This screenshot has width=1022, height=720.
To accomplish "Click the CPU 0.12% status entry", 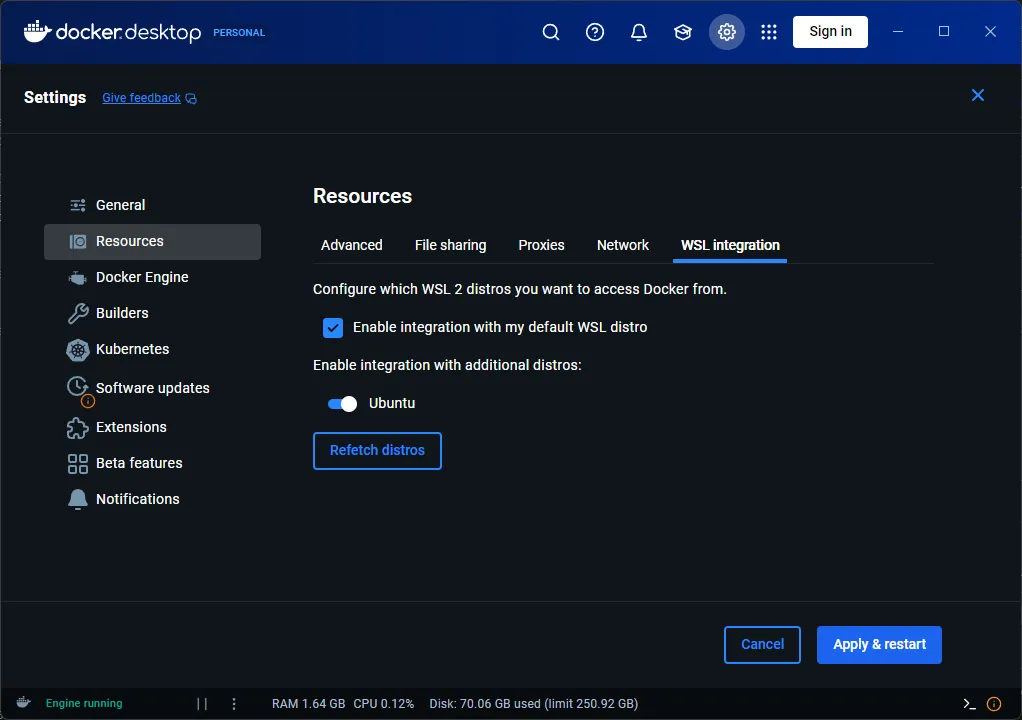I will [384, 704].
